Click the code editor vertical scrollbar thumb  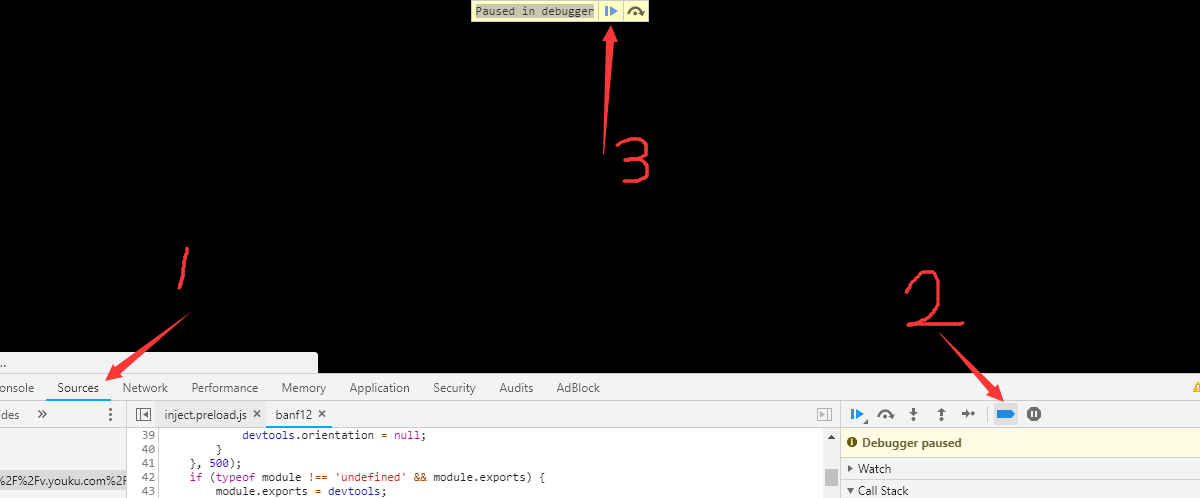[830, 476]
